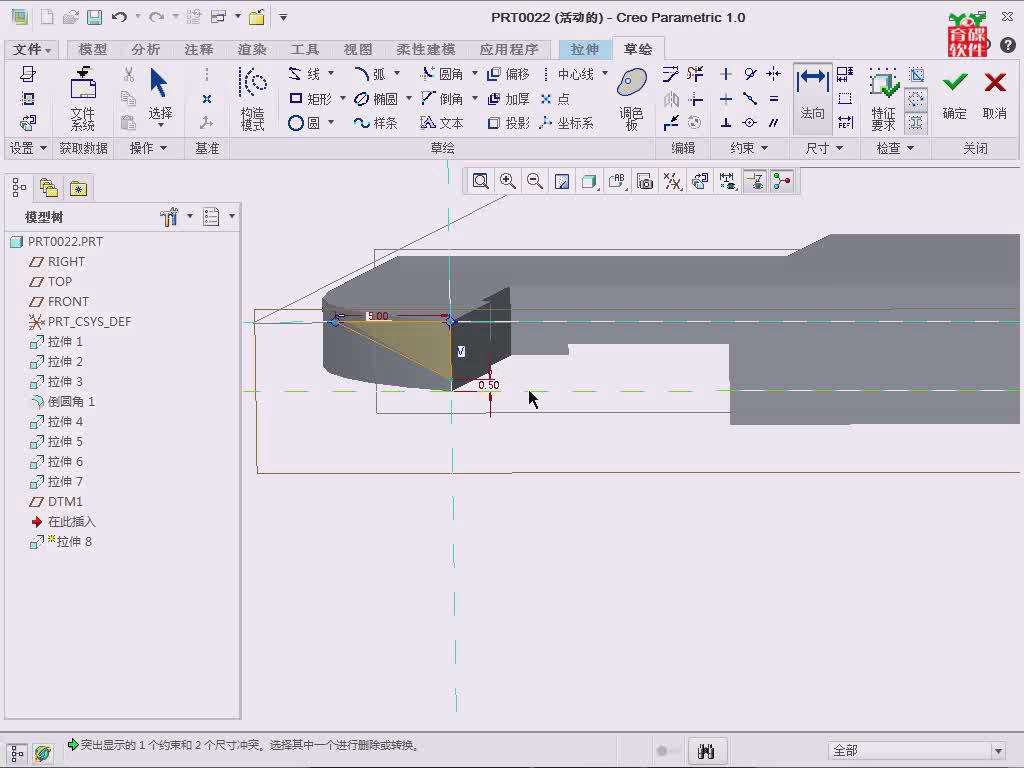Apply the Parallel constraint icon
The width and height of the screenshot is (1024, 768).
point(774,123)
